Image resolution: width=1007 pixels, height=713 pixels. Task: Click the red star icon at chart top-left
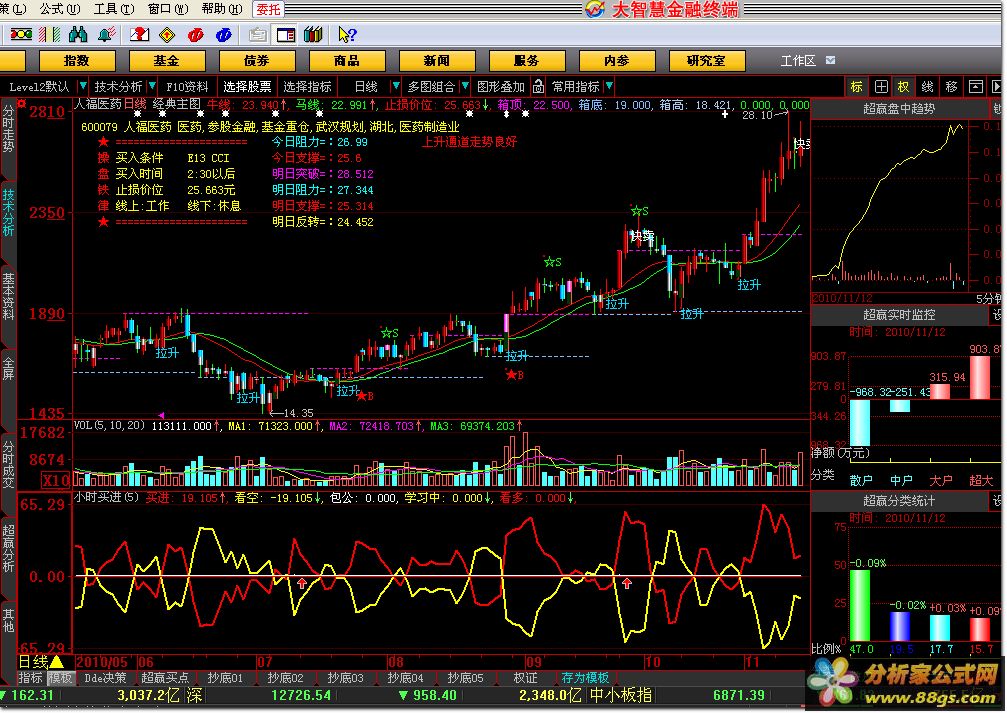click(x=21, y=103)
